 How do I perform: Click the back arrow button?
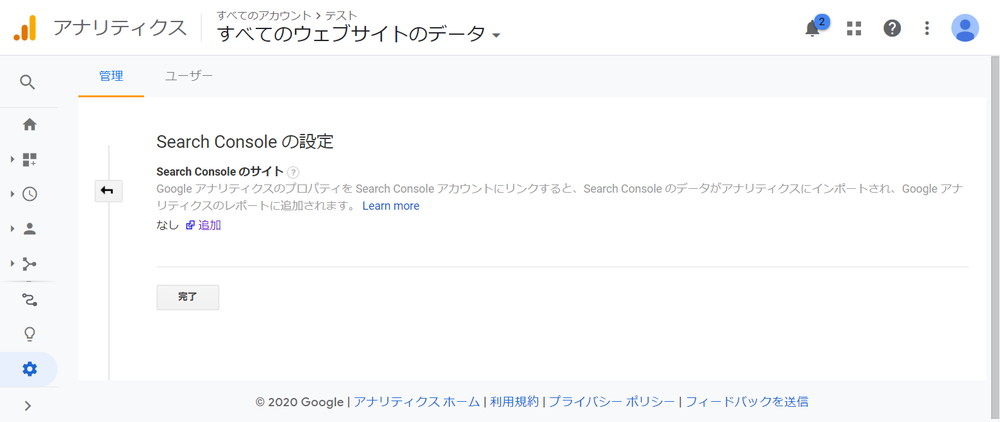click(x=108, y=191)
